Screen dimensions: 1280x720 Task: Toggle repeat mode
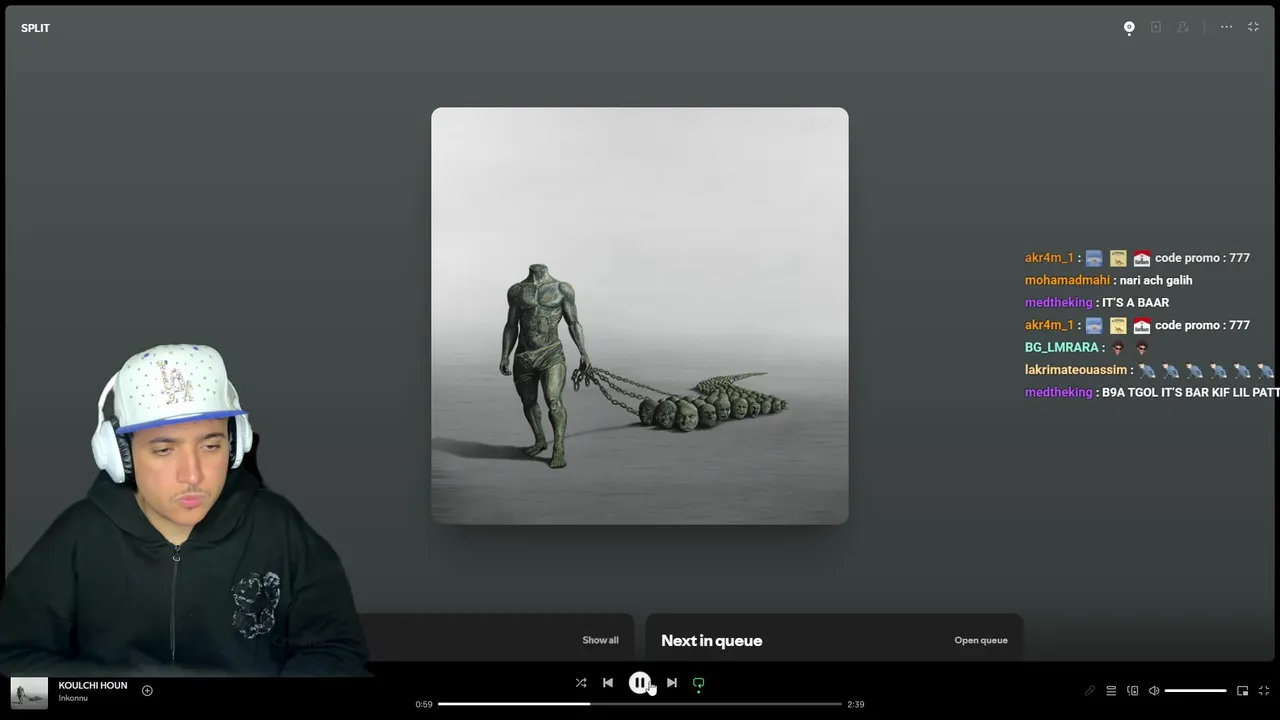tap(699, 684)
